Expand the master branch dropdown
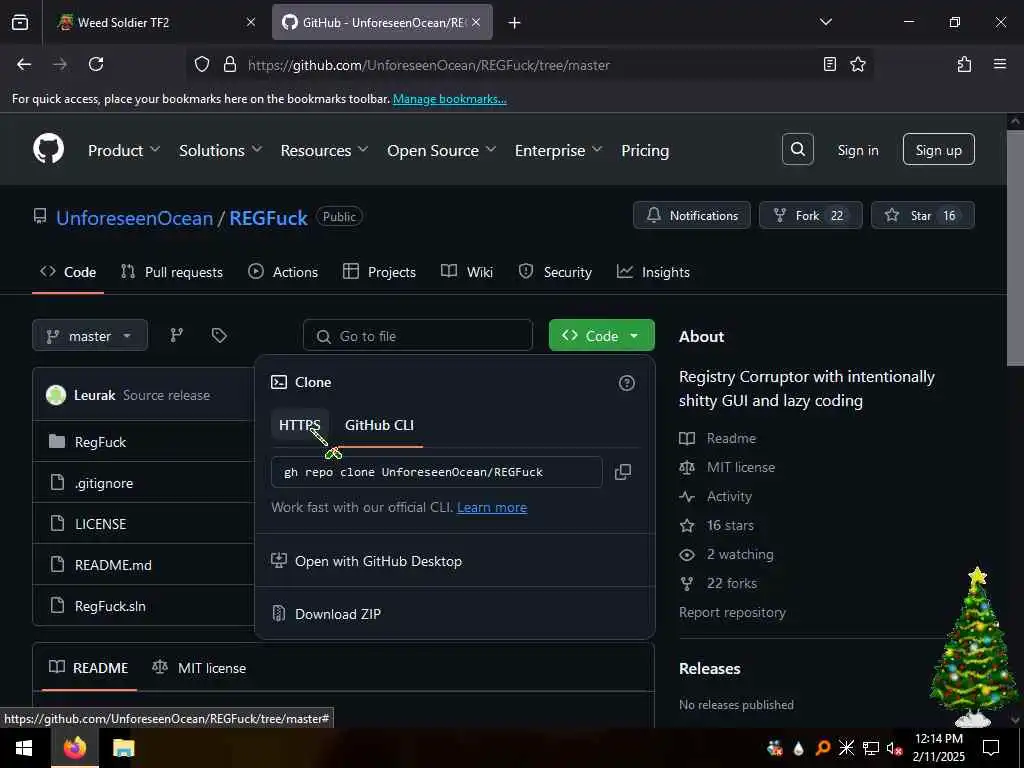Screen dimensions: 1024x768 (x=89, y=336)
